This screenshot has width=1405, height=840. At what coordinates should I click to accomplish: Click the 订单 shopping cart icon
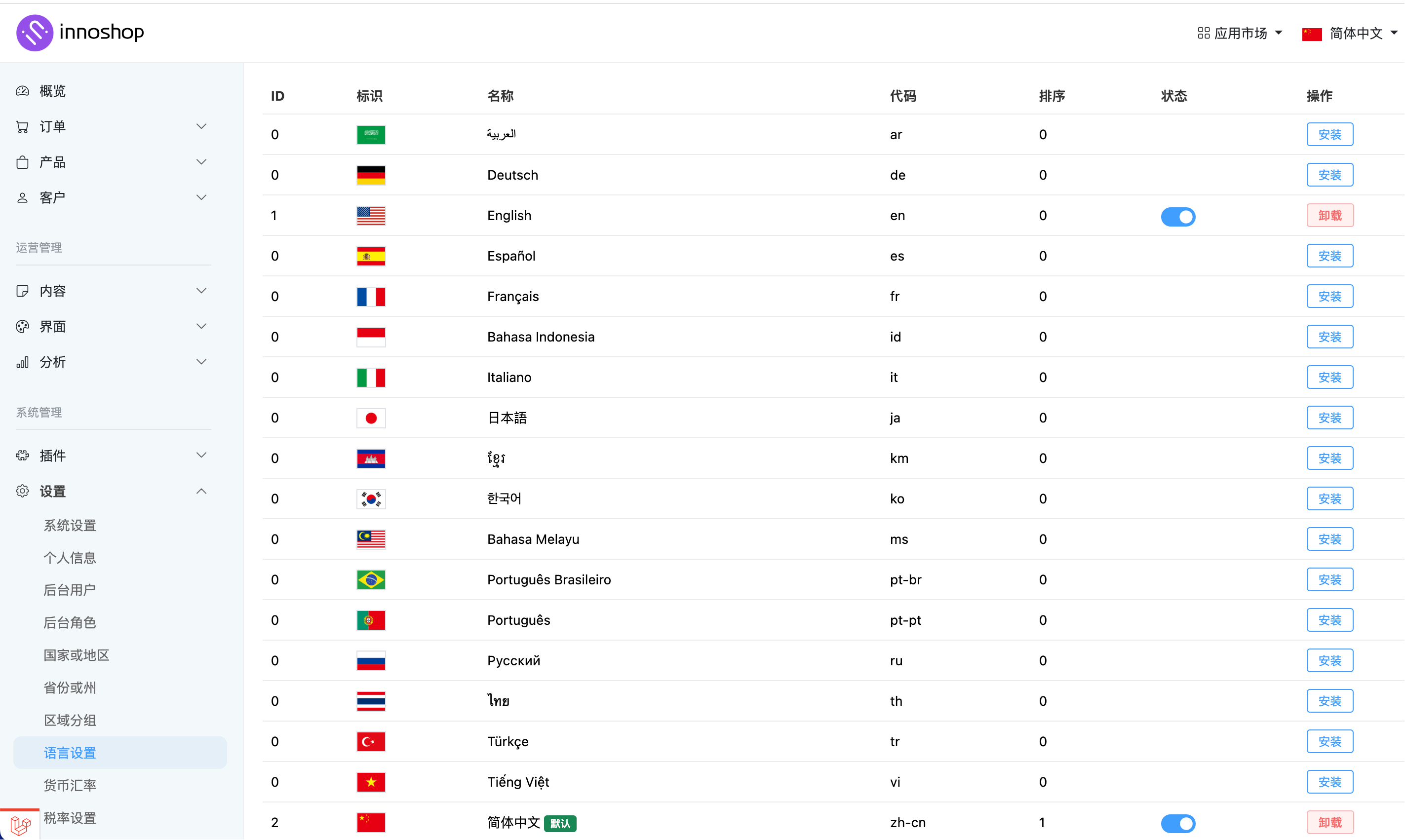pos(23,127)
